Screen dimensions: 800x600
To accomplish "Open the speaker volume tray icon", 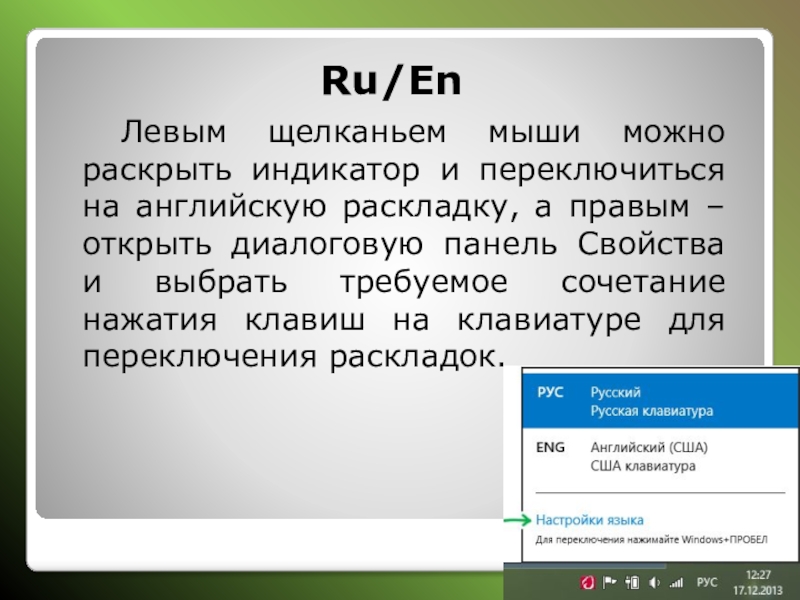I will click(x=655, y=582).
